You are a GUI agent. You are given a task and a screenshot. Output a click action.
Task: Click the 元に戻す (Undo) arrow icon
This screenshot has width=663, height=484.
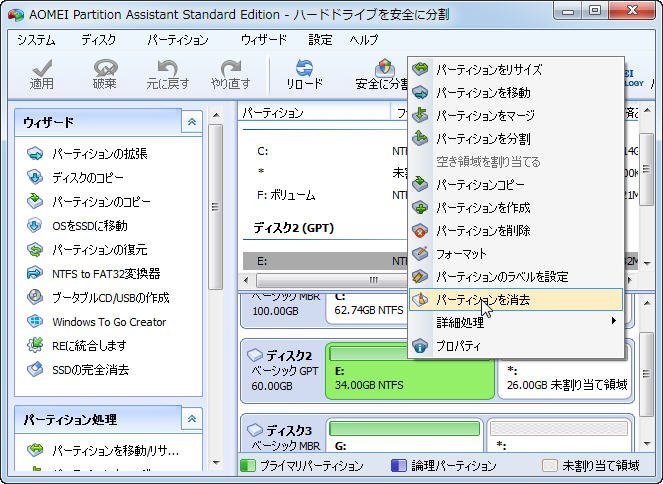tap(167, 68)
